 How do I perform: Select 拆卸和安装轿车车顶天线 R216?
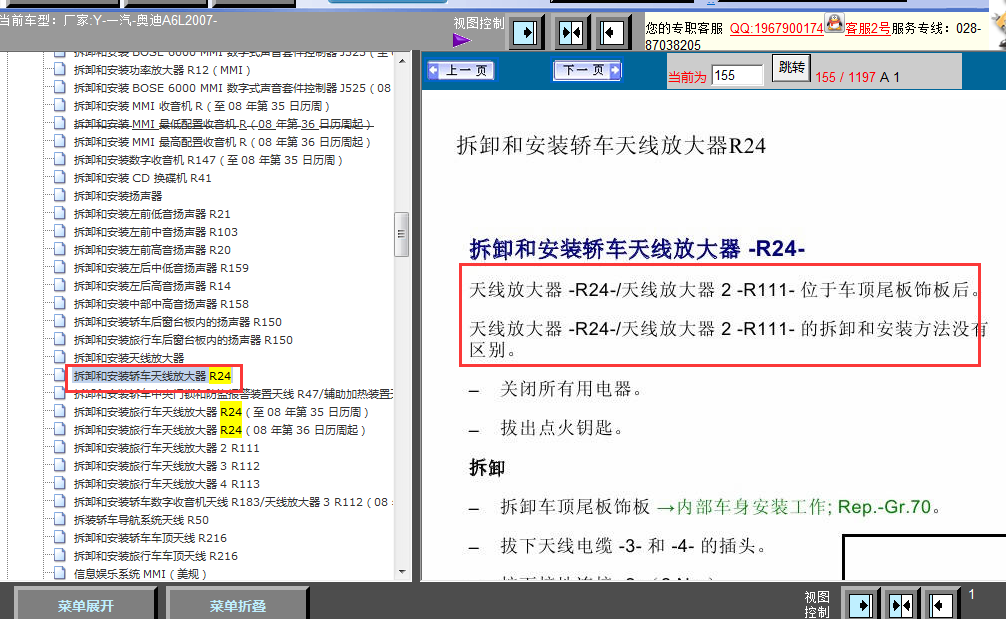tap(150, 537)
